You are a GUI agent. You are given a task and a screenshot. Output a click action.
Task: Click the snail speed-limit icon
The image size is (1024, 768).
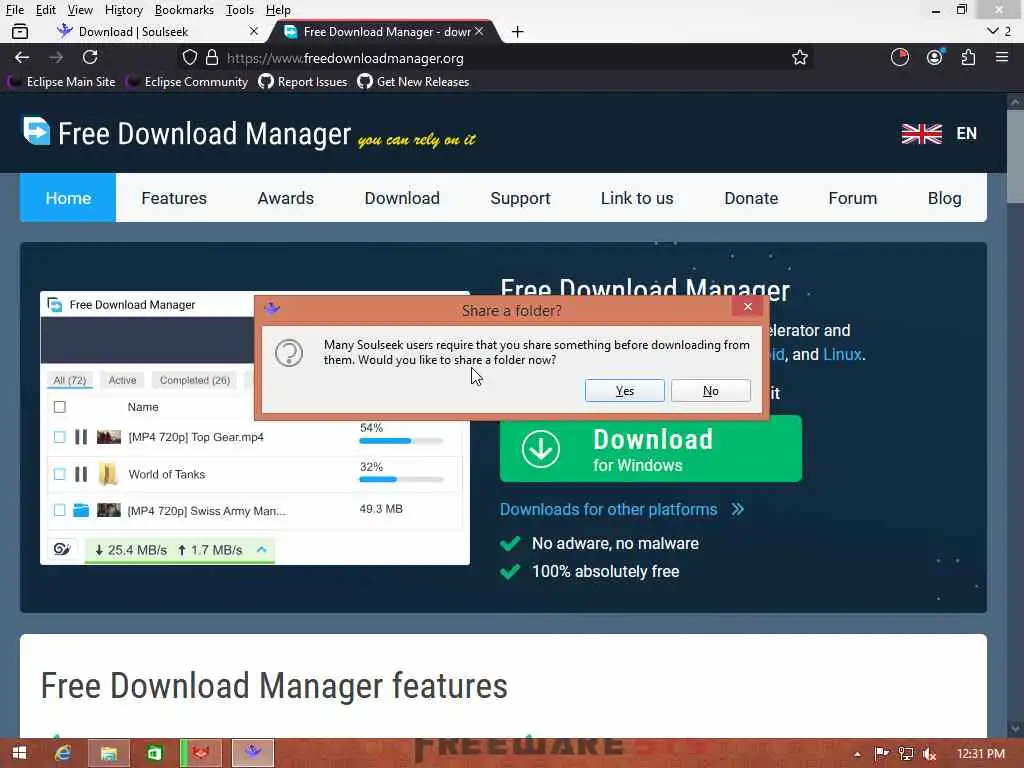tap(62, 549)
